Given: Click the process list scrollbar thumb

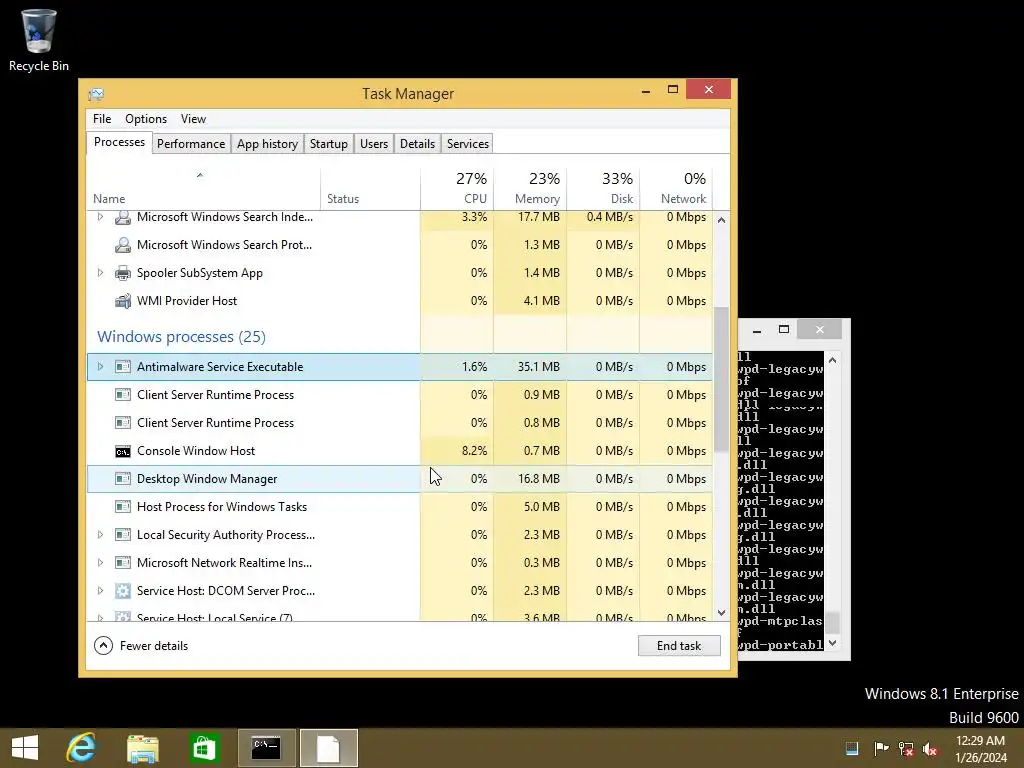Looking at the screenshot, I should tap(721, 379).
